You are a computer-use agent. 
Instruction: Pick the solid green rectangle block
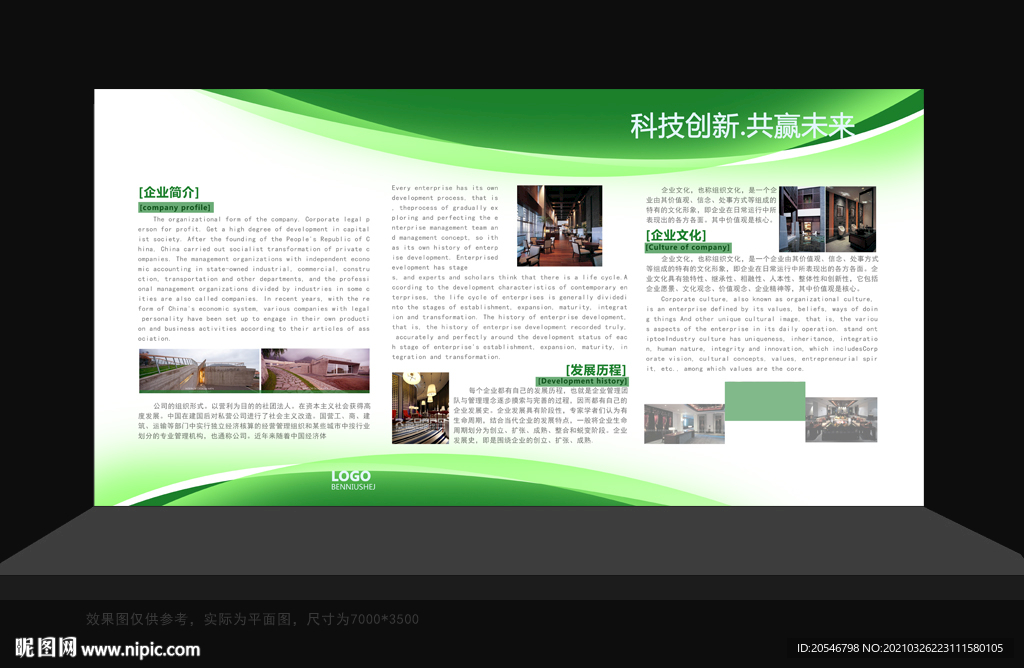[x=764, y=401]
